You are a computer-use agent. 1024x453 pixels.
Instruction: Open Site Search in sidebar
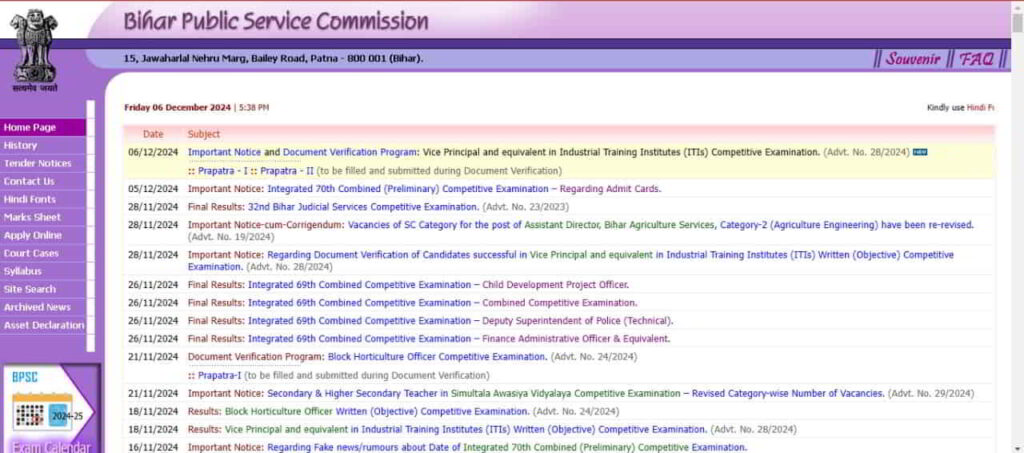coord(42,289)
